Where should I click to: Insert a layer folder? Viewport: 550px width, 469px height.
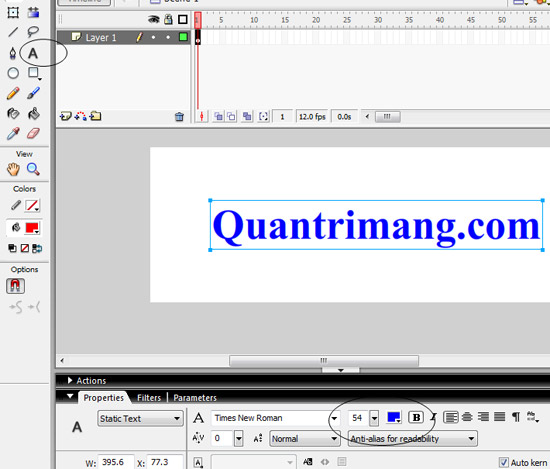[95, 116]
